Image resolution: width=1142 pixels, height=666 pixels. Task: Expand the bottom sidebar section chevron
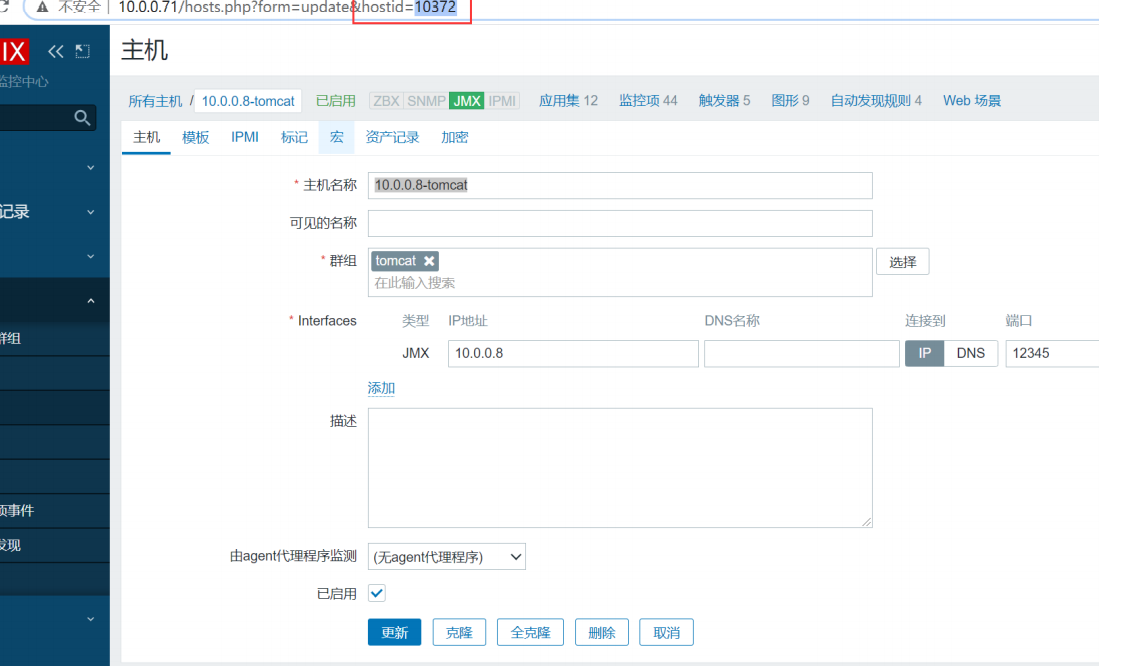90,619
